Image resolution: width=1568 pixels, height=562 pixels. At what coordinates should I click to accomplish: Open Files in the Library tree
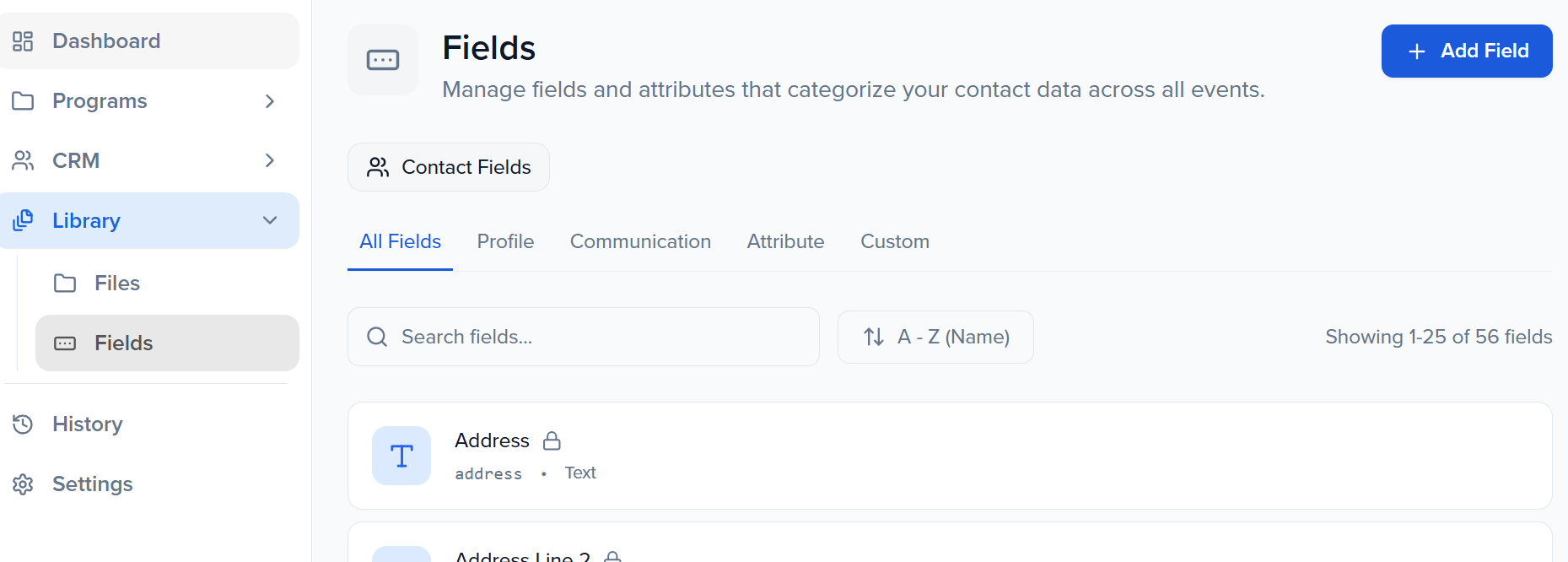point(116,283)
